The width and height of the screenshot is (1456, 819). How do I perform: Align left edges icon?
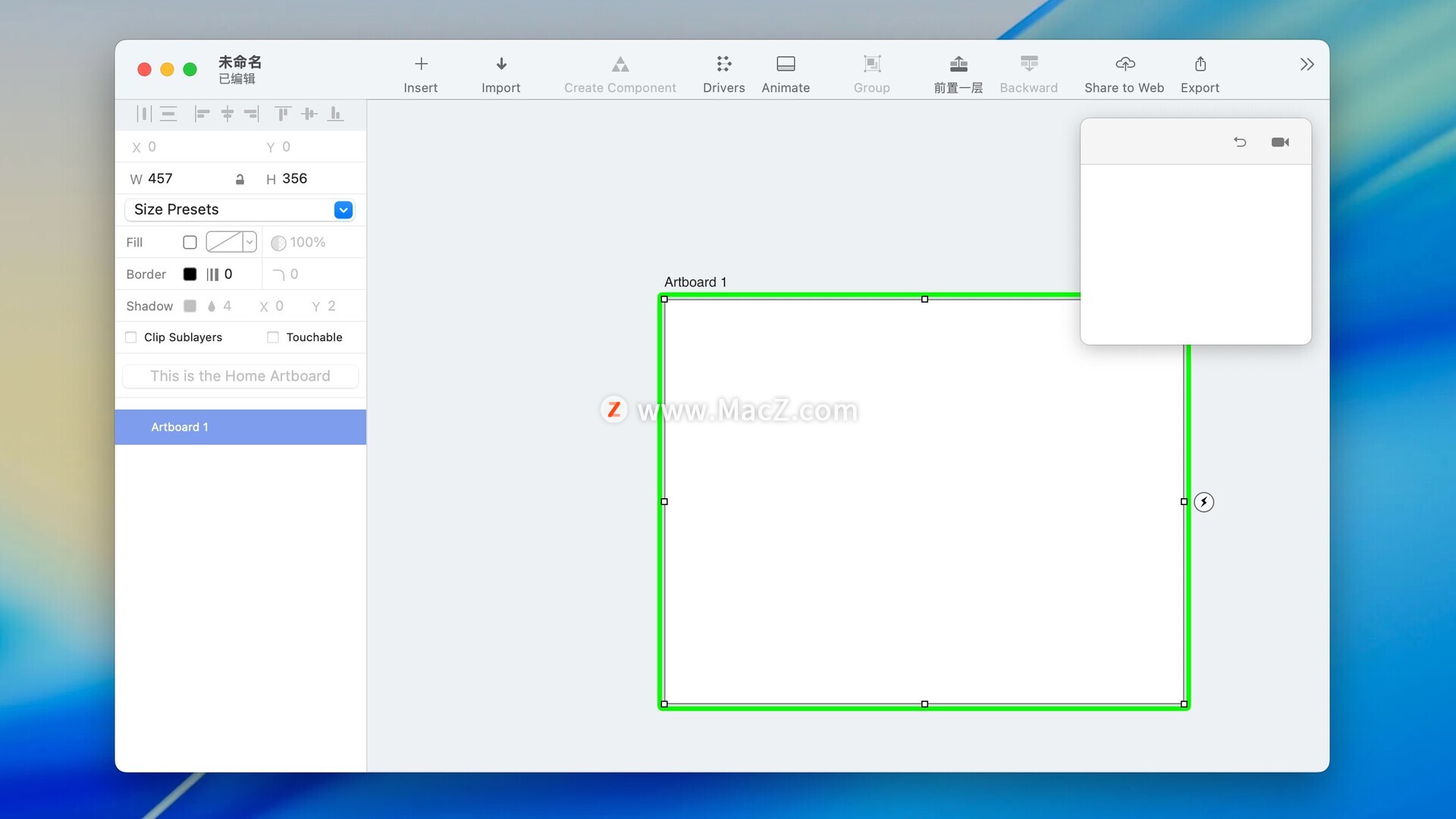click(202, 115)
